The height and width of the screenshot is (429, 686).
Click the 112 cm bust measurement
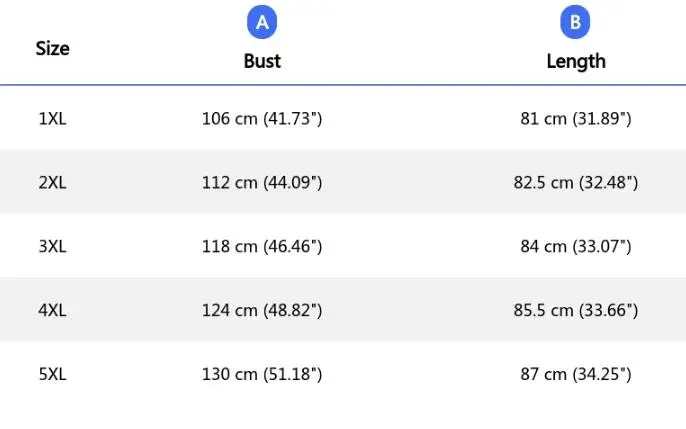coord(262,183)
